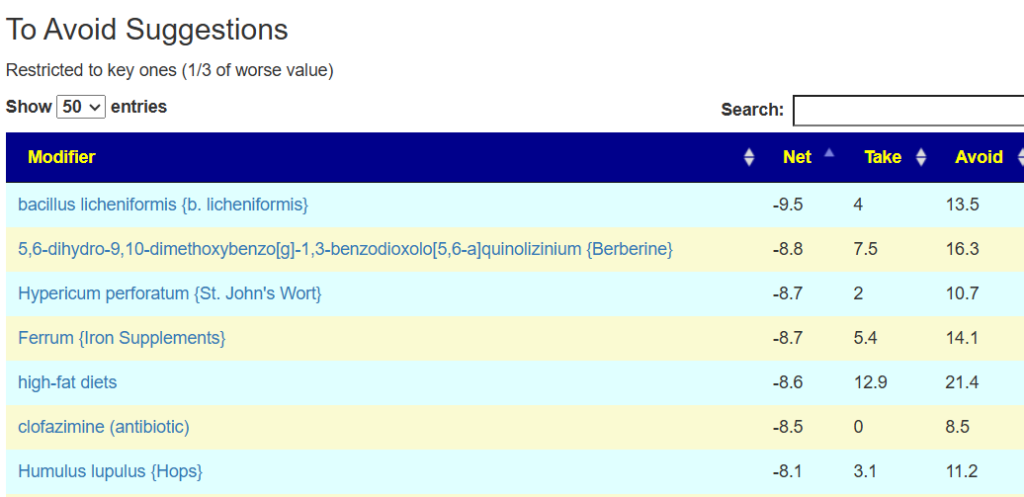Open the bacillus licheniformis modifier link
The image size is (1024, 497).
[x=163, y=204]
